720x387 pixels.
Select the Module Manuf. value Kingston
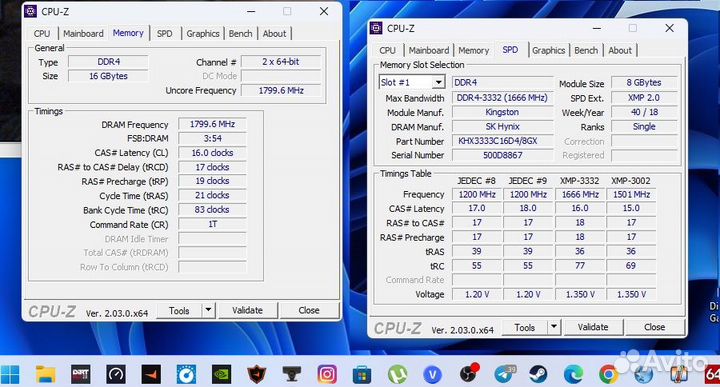[x=502, y=112]
